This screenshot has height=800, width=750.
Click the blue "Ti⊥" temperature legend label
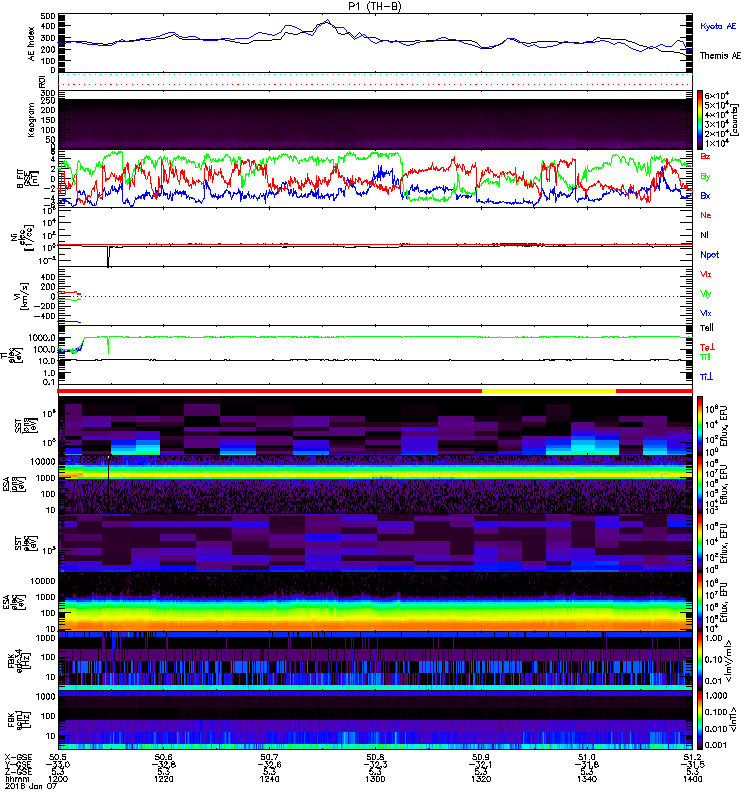tap(706, 377)
